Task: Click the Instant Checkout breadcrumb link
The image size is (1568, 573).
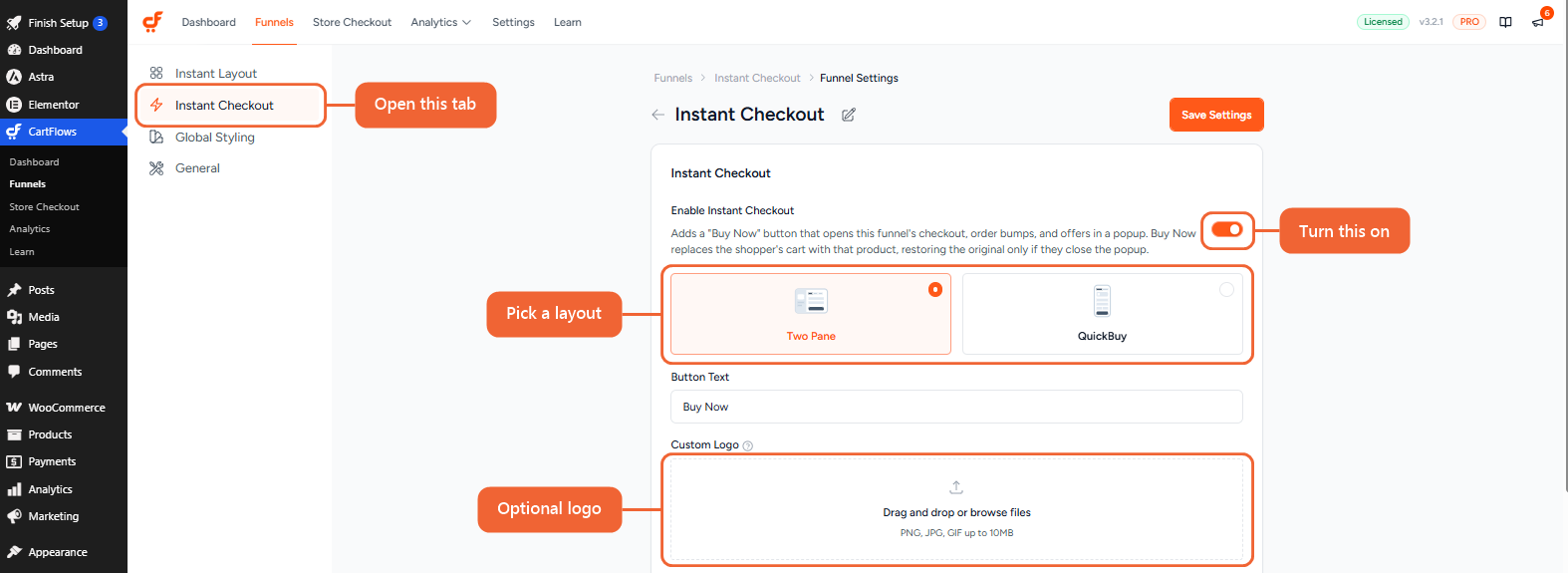Action: tap(757, 78)
